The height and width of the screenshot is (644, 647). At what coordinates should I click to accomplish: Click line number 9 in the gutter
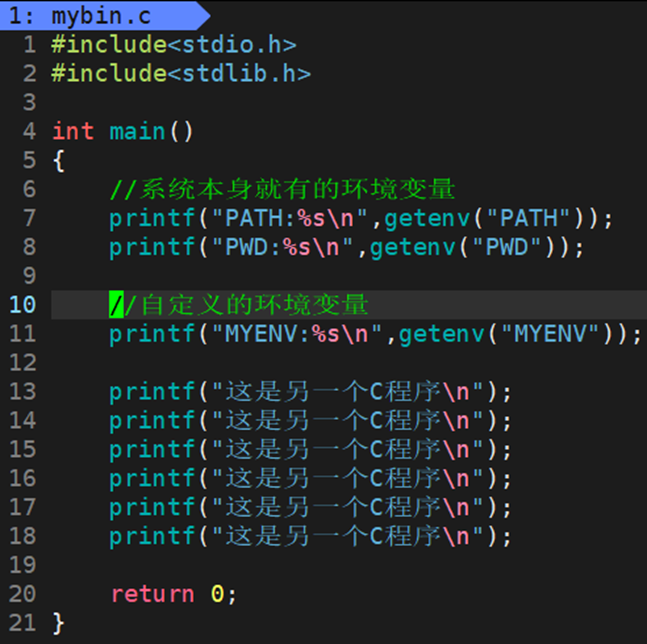coord(30,276)
